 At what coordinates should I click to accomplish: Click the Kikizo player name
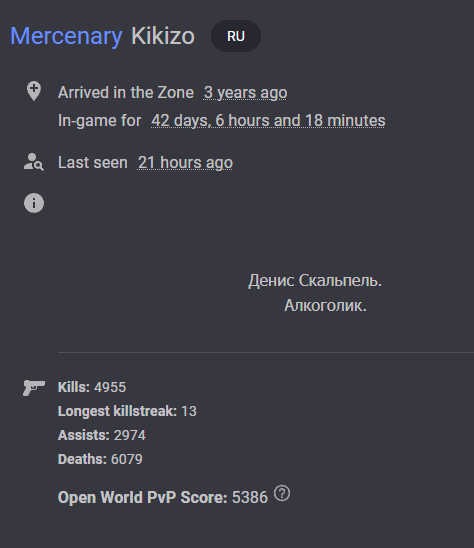pos(163,36)
